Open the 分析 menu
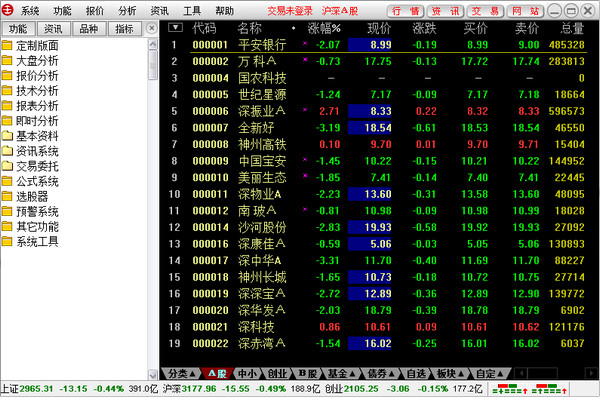This screenshot has width=600, height=397. click(127, 11)
